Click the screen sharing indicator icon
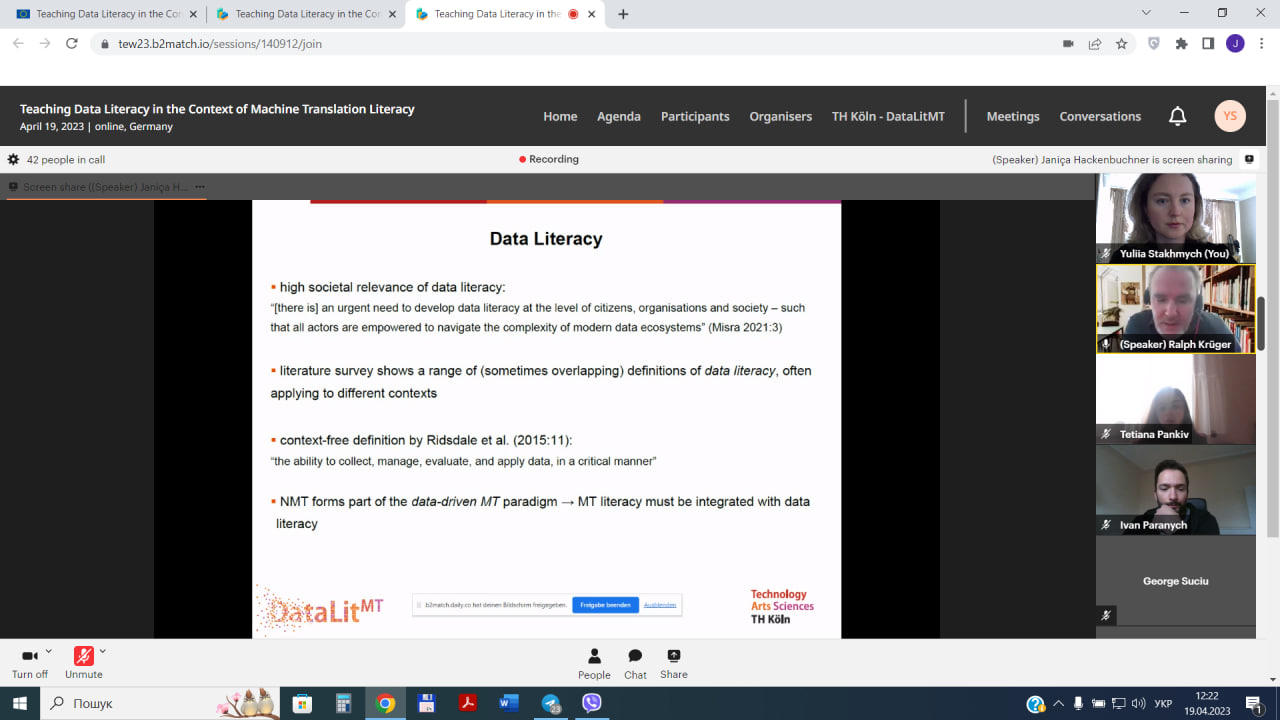Viewport: 1280px width, 720px height. pyautogui.click(x=1249, y=159)
